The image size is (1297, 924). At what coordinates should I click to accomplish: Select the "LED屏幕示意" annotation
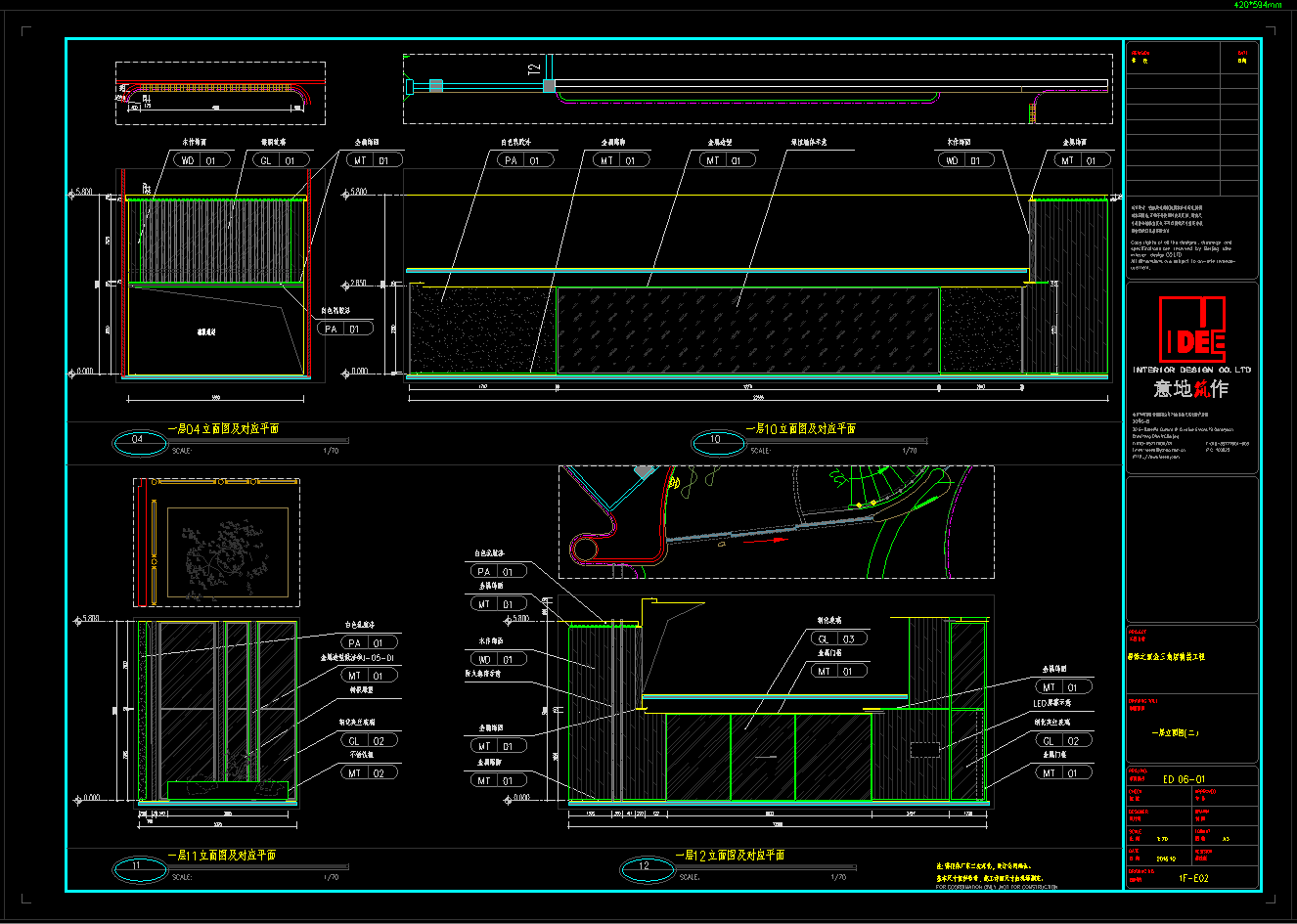coord(1052,703)
